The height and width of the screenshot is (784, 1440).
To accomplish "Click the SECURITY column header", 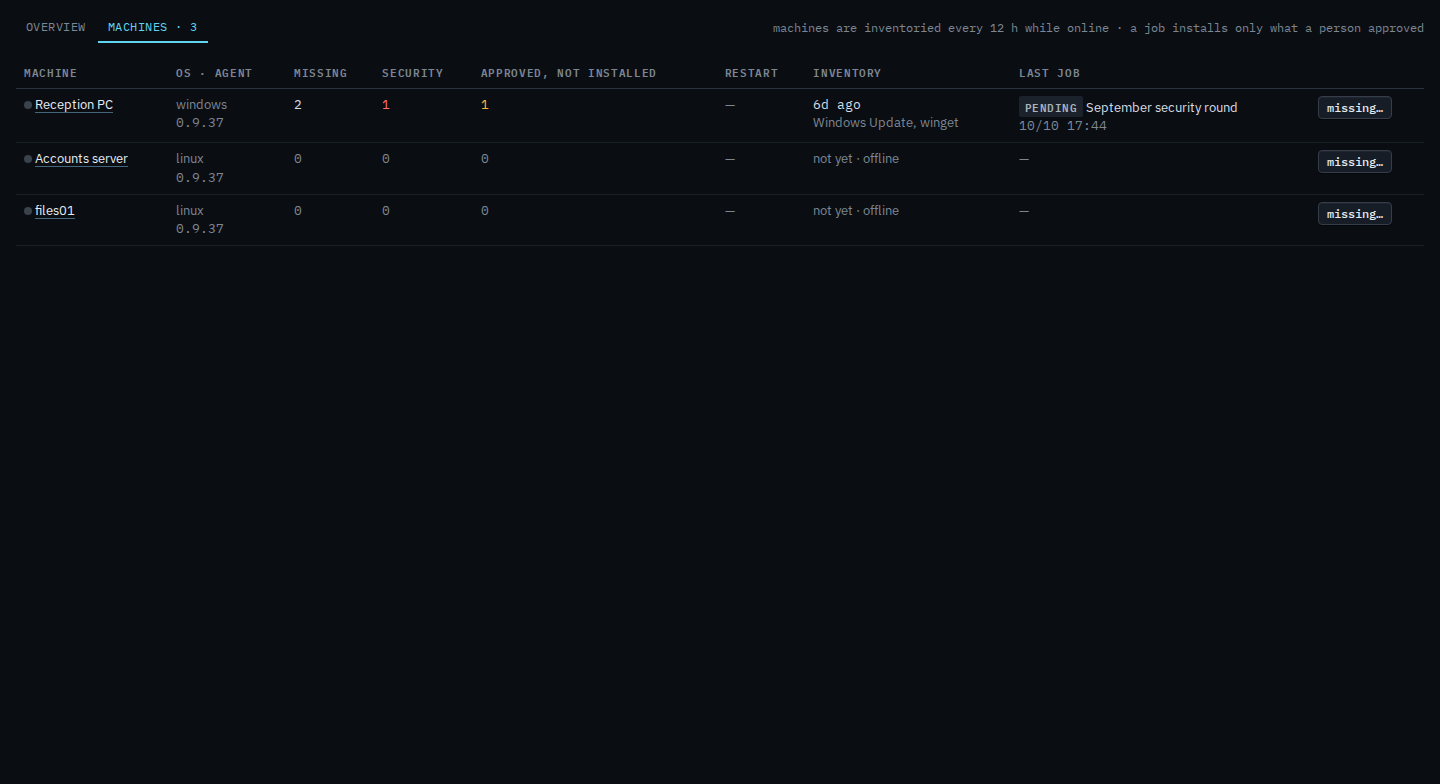I will [412, 73].
